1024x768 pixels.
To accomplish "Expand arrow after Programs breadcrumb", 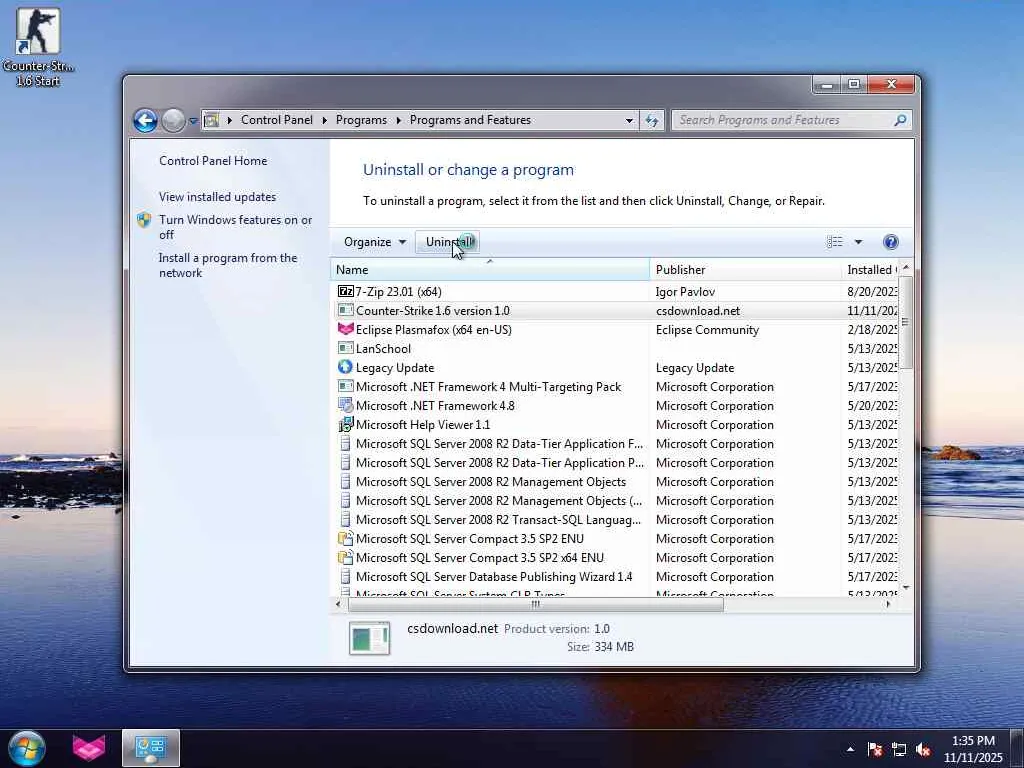I will (398, 120).
